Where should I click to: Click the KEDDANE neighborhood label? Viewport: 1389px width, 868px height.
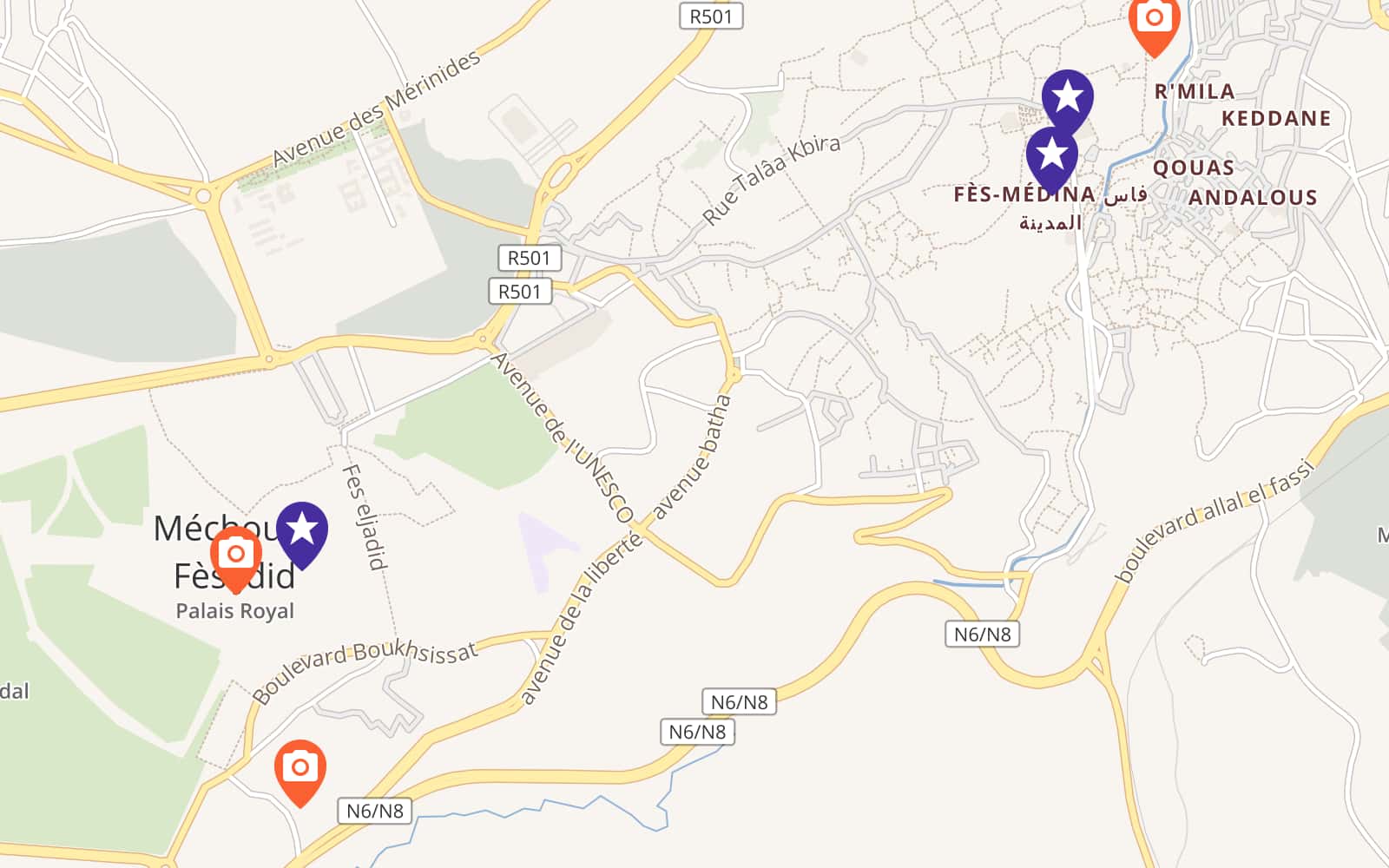click(x=1275, y=118)
